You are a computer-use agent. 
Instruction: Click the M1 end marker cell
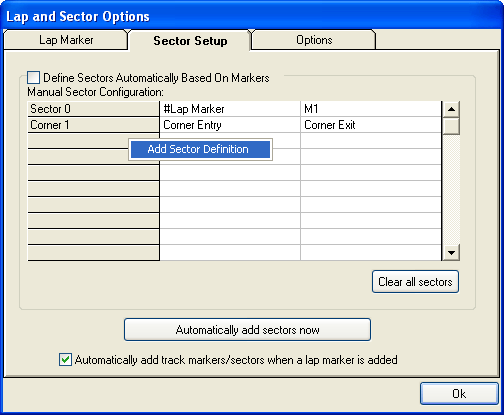[371, 109]
